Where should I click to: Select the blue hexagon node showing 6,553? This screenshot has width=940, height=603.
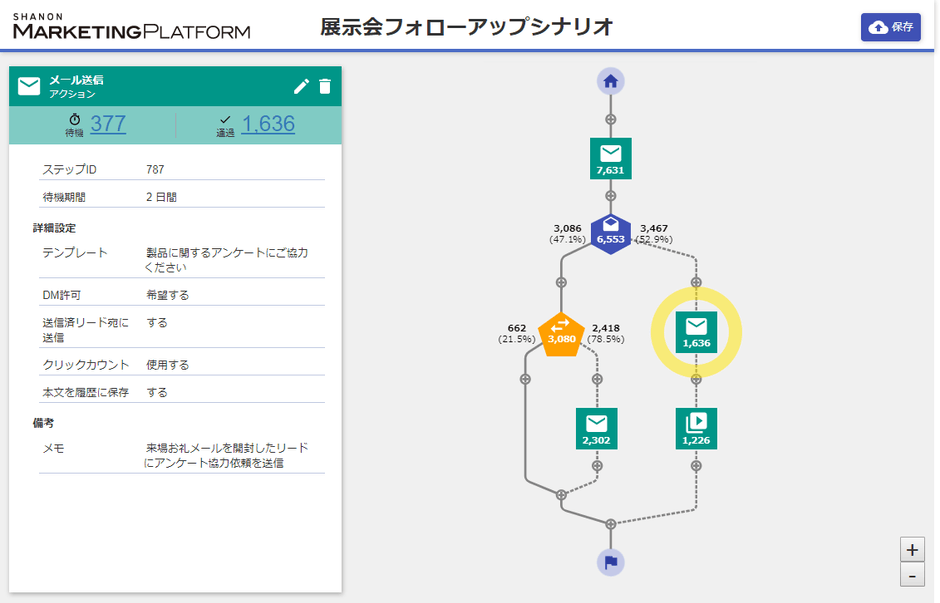[611, 233]
